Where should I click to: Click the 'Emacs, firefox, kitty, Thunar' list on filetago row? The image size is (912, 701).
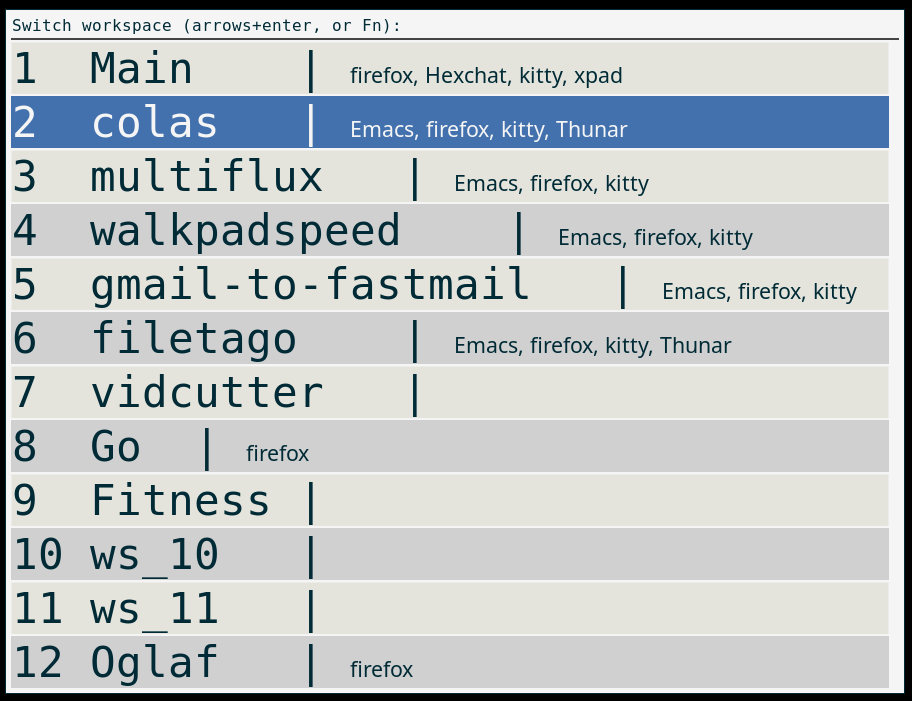point(593,346)
